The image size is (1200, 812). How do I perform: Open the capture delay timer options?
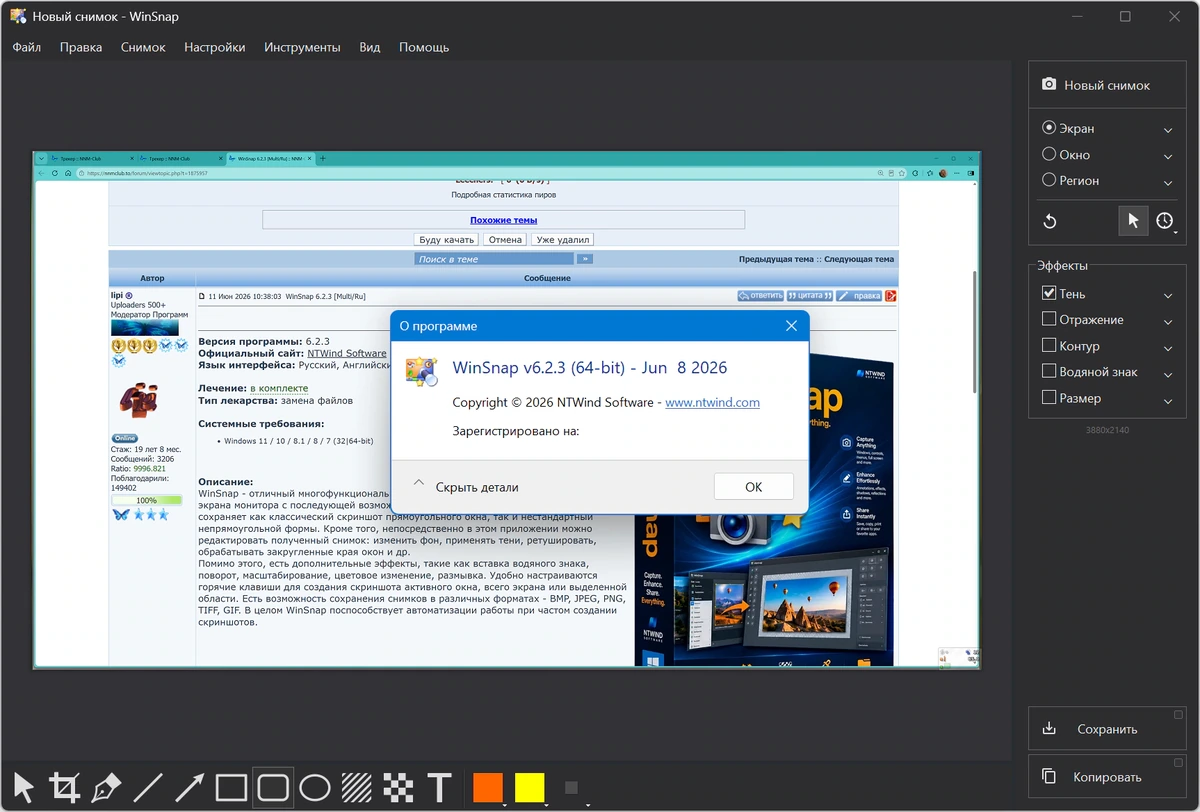click(x=1166, y=221)
